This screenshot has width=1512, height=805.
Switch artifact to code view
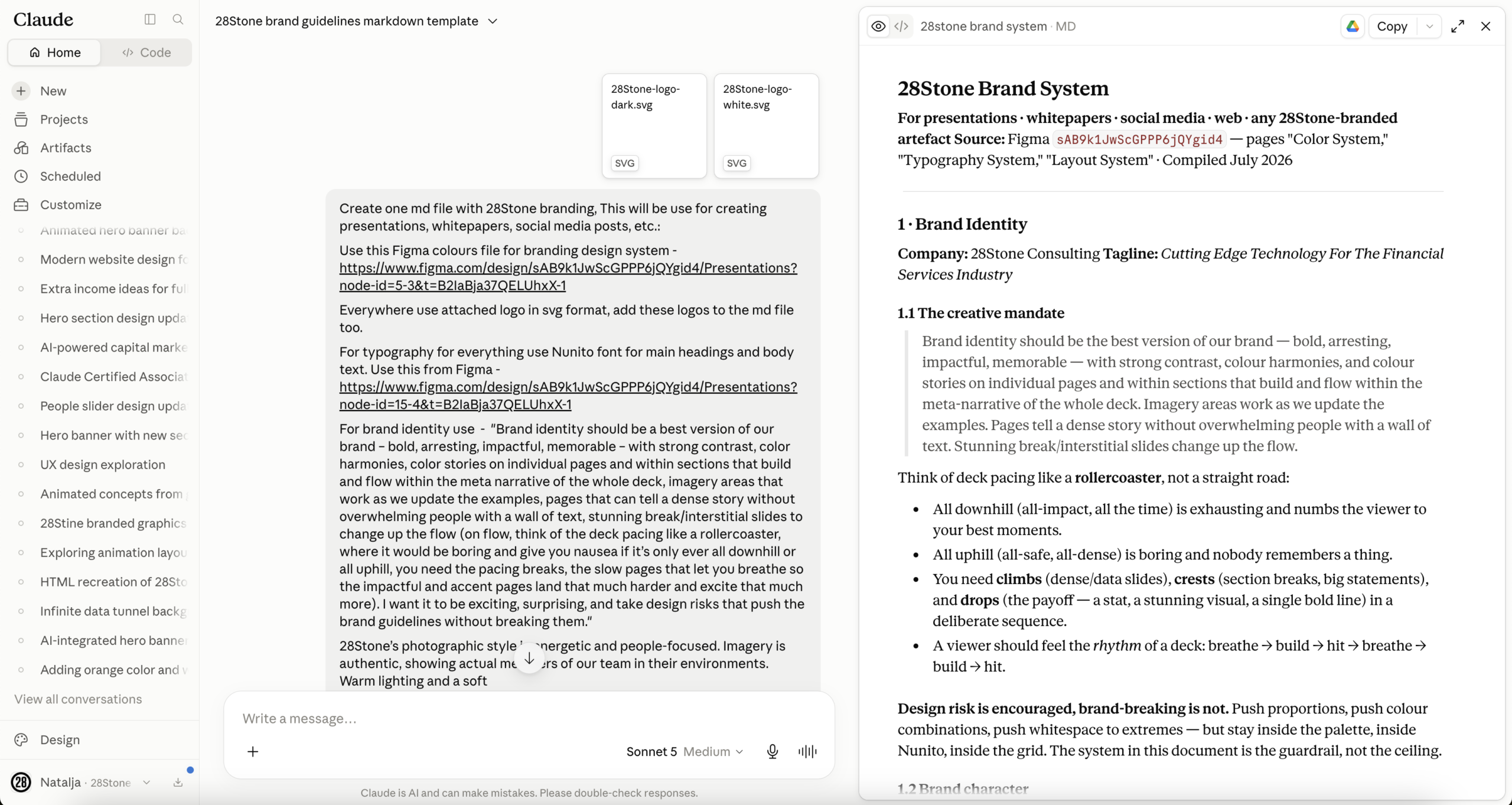click(901, 27)
